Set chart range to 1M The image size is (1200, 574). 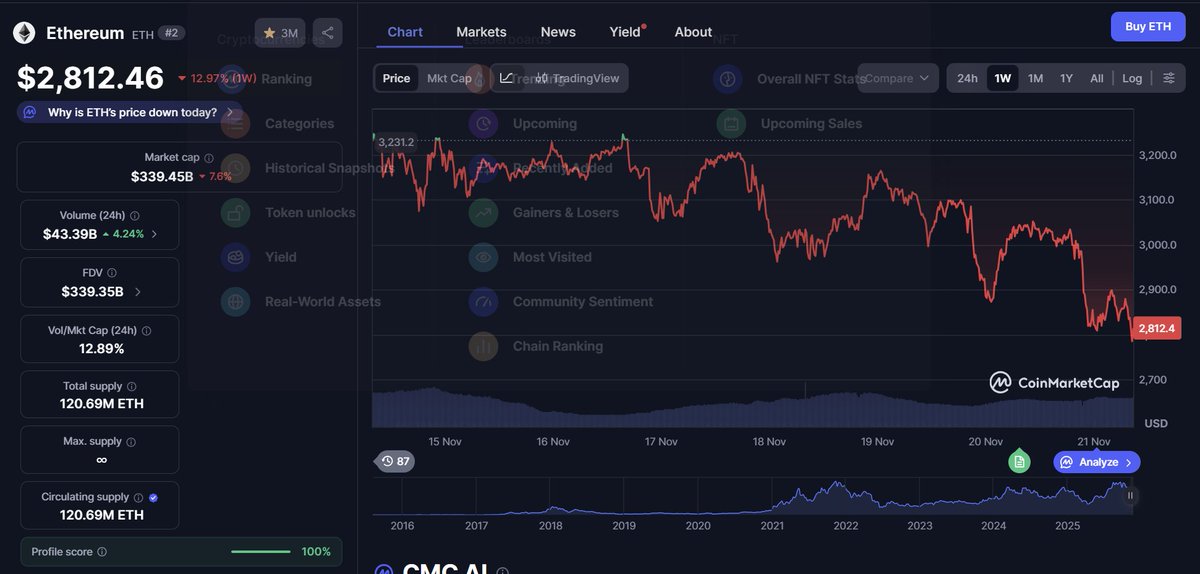(1035, 78)
